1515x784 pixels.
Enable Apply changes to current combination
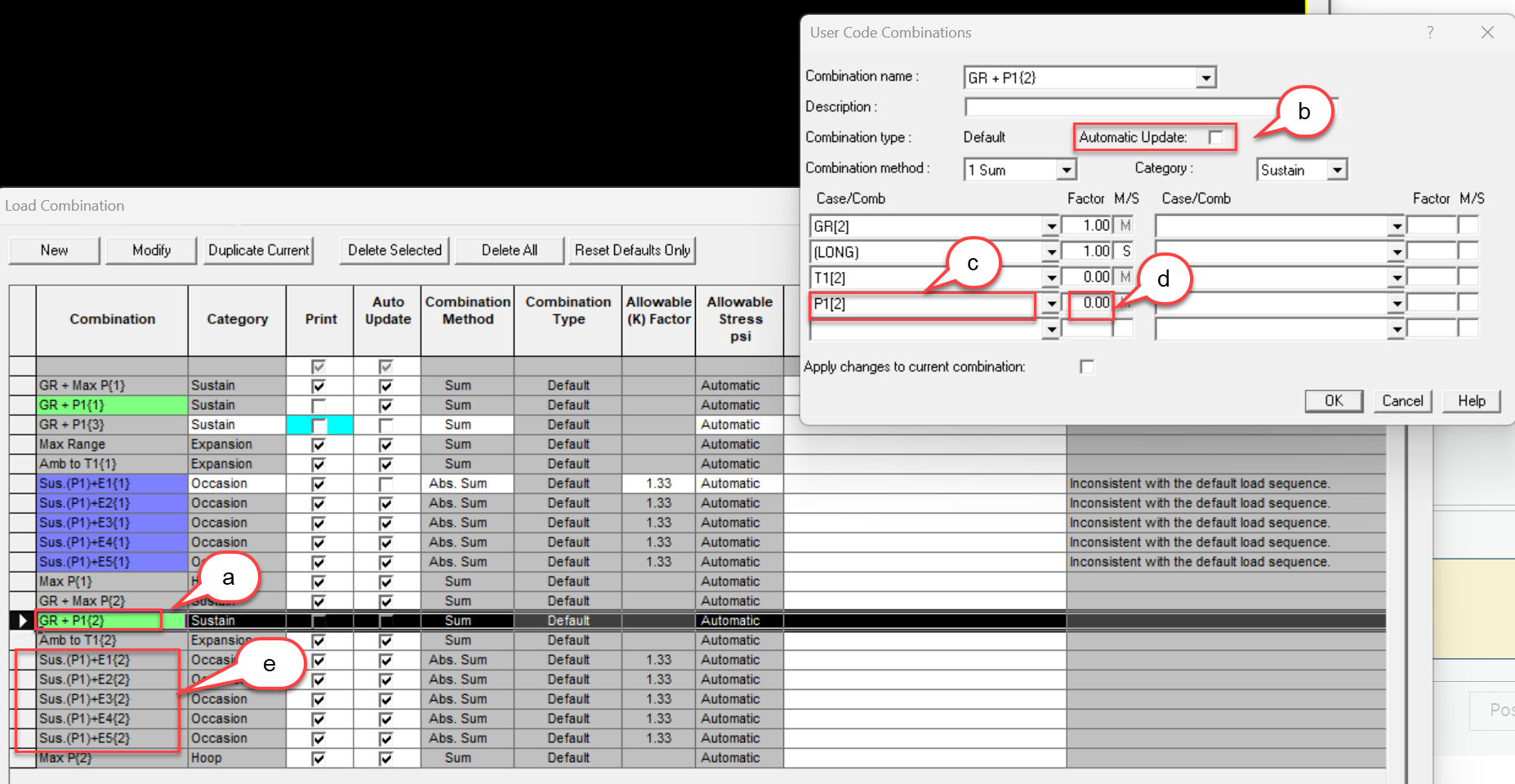pyautogui.click(x=1086, y=367)
